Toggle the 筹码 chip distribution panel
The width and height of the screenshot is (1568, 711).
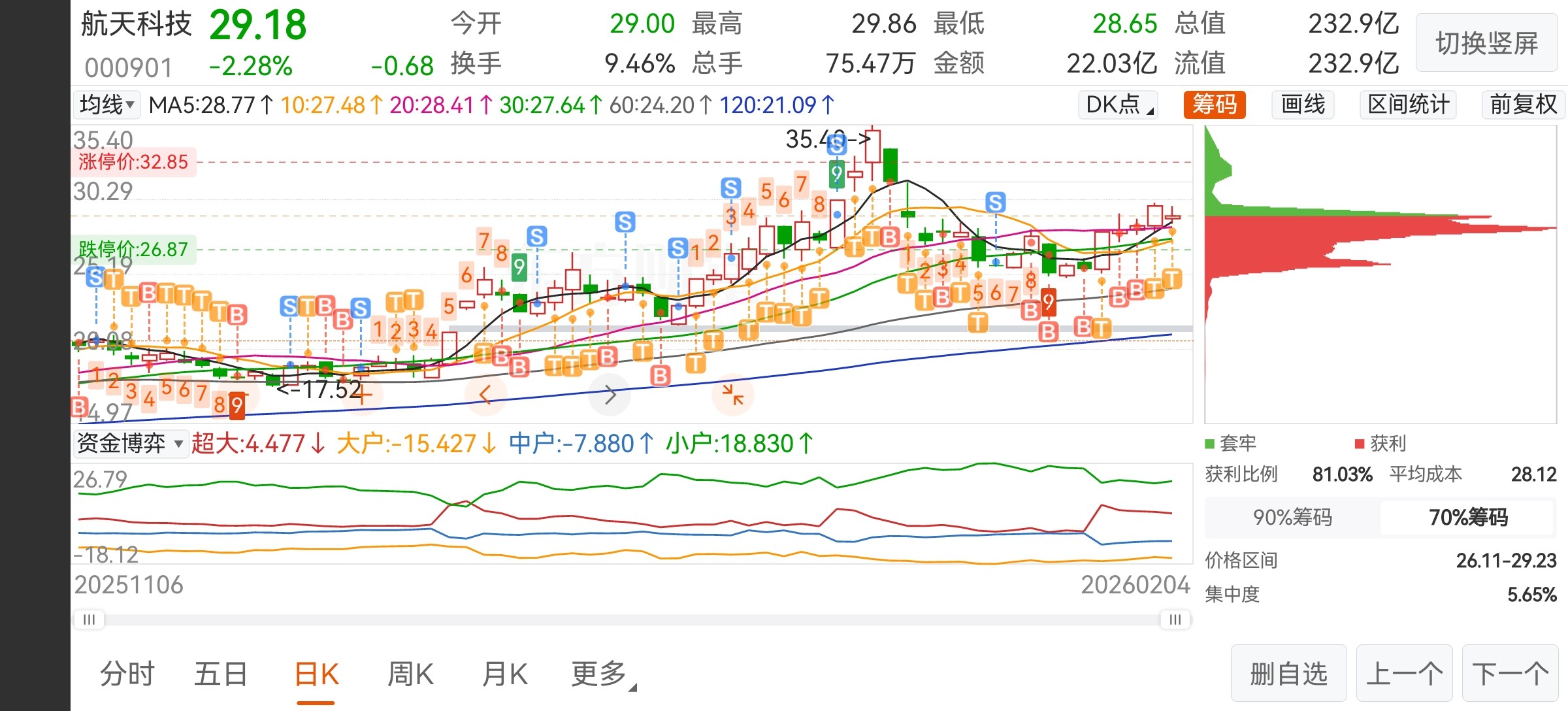coord(1215,105)
